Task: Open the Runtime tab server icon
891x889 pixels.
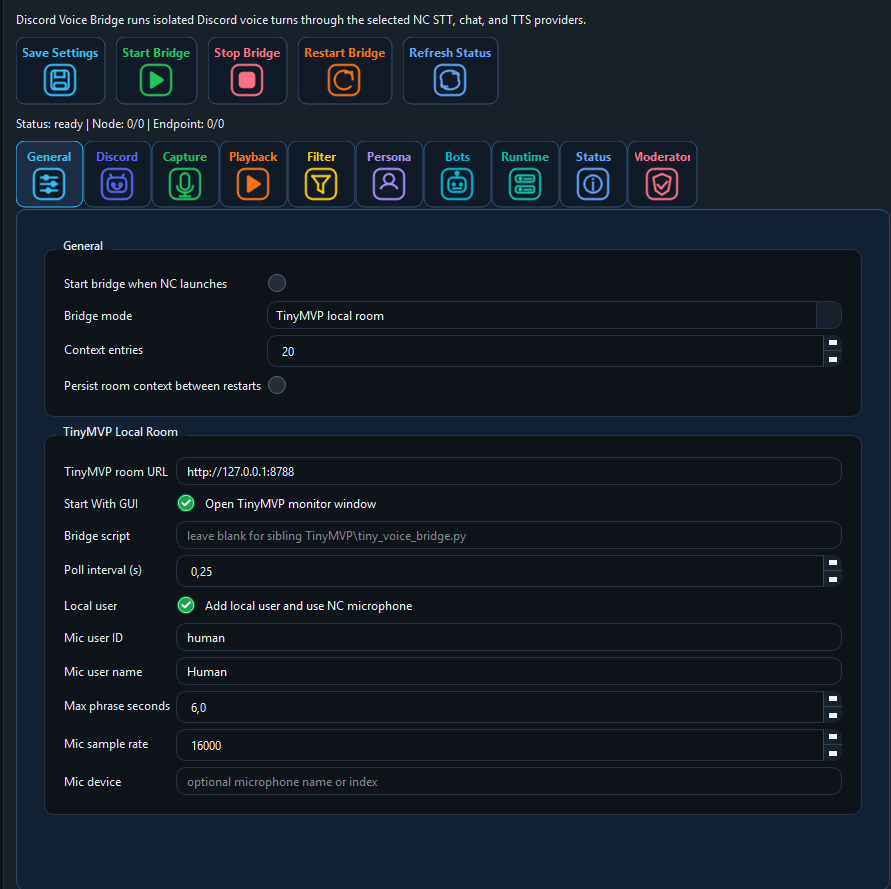Action: pos(525,184)
